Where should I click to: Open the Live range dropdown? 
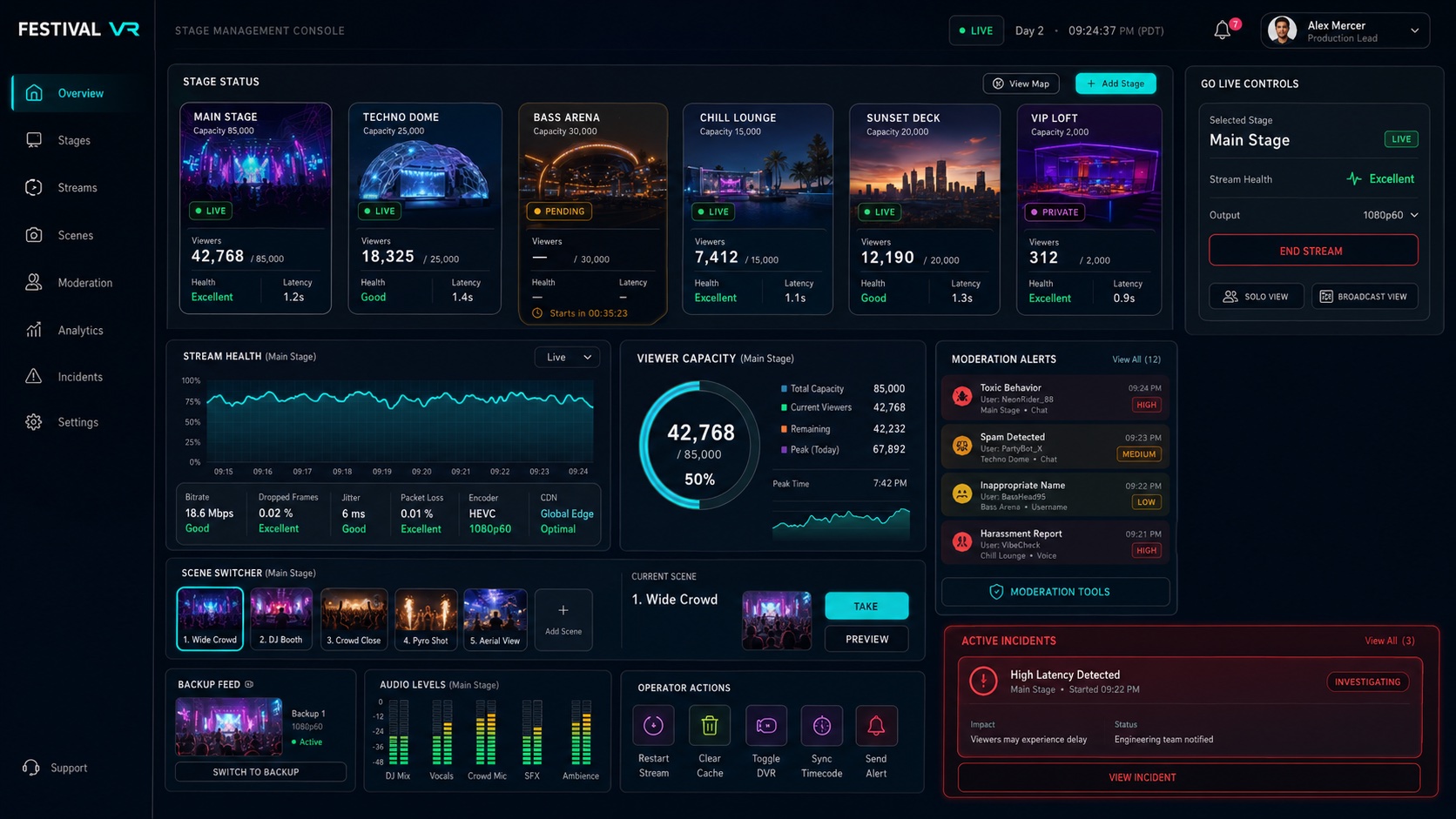point(567,358)
